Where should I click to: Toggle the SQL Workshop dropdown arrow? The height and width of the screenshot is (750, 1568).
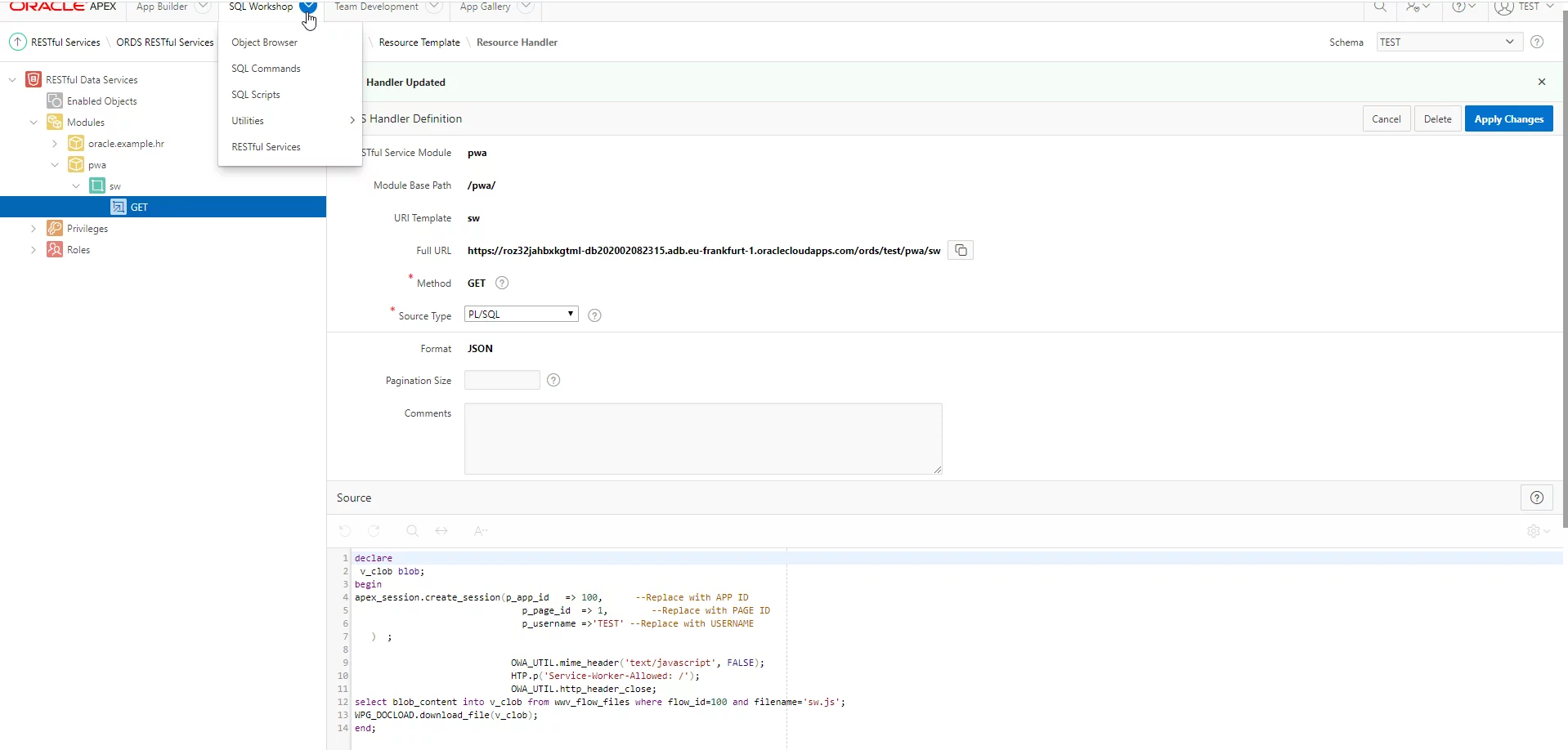coord(308,7)
